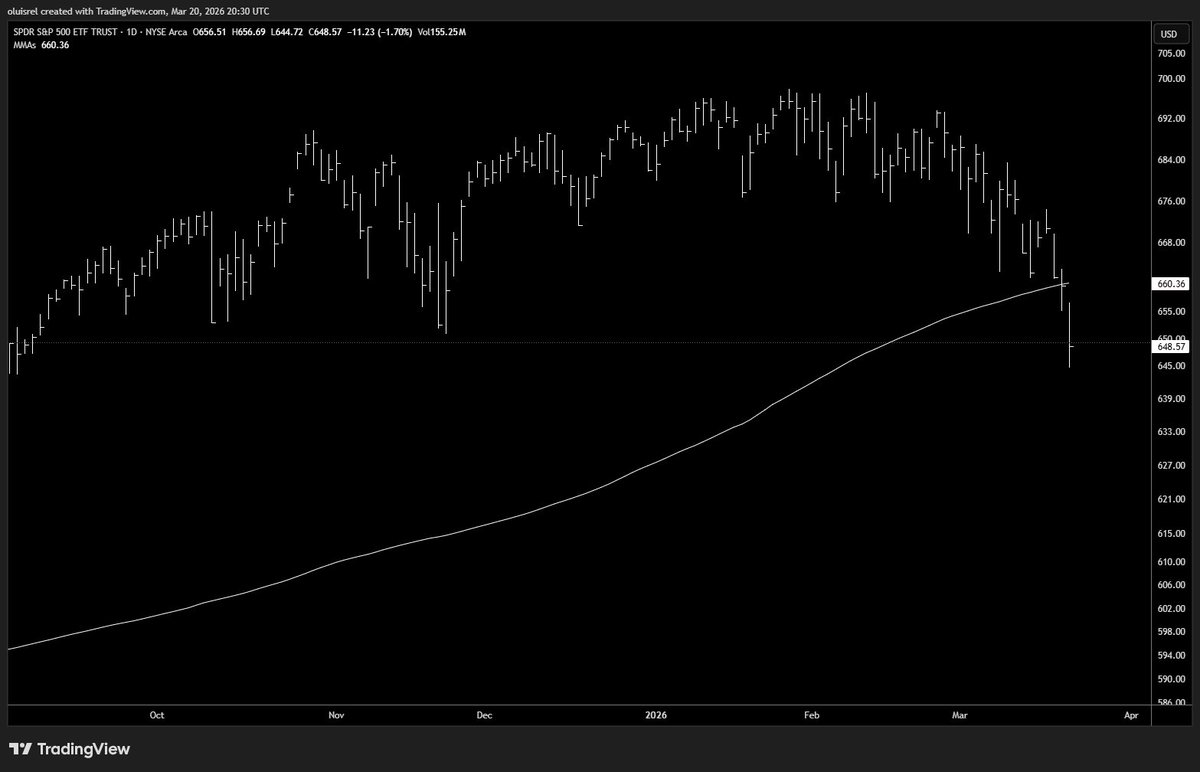
Task: Click the 648.57 last price tag
Action: point(1171,346)
